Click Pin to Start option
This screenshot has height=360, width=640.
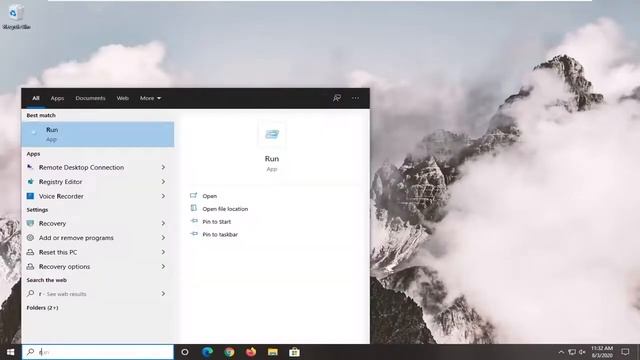(216, 222)
